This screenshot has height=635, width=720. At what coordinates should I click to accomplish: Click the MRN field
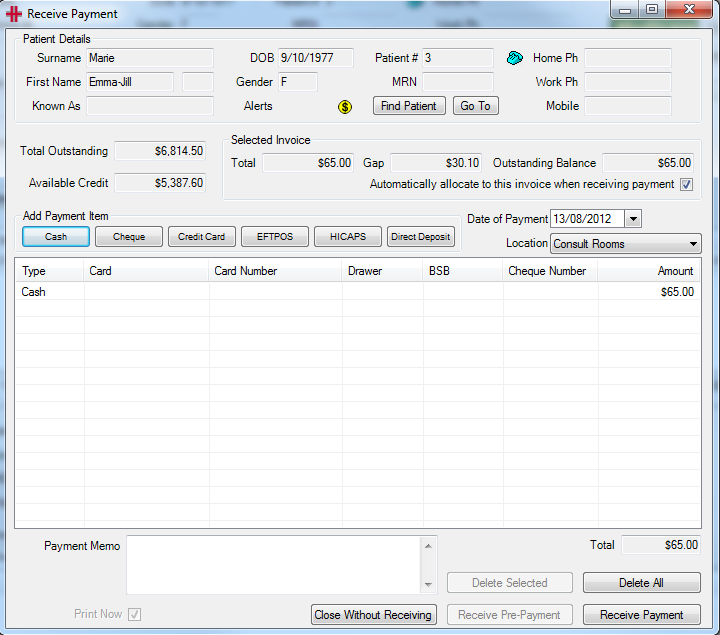pyautogui.click(x=458, y=82)
